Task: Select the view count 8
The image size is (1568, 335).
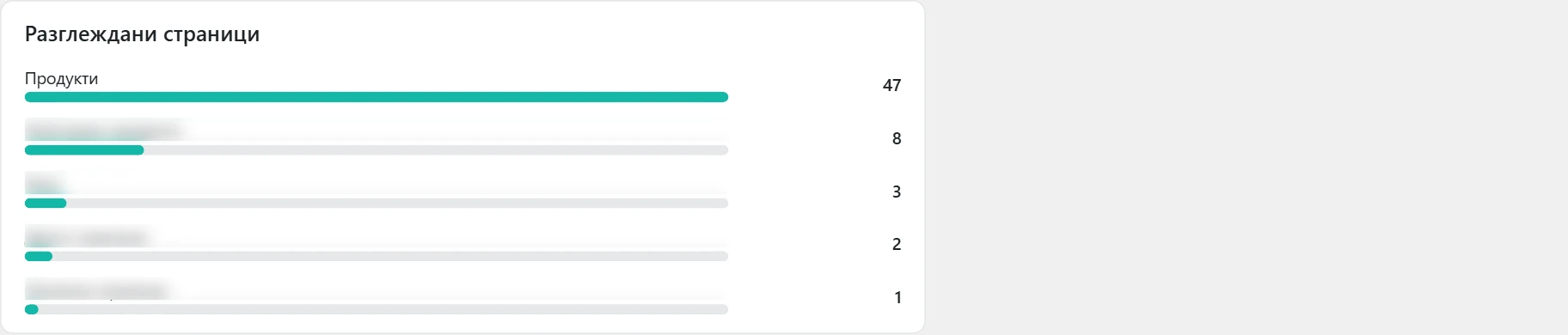Action: 897,138
